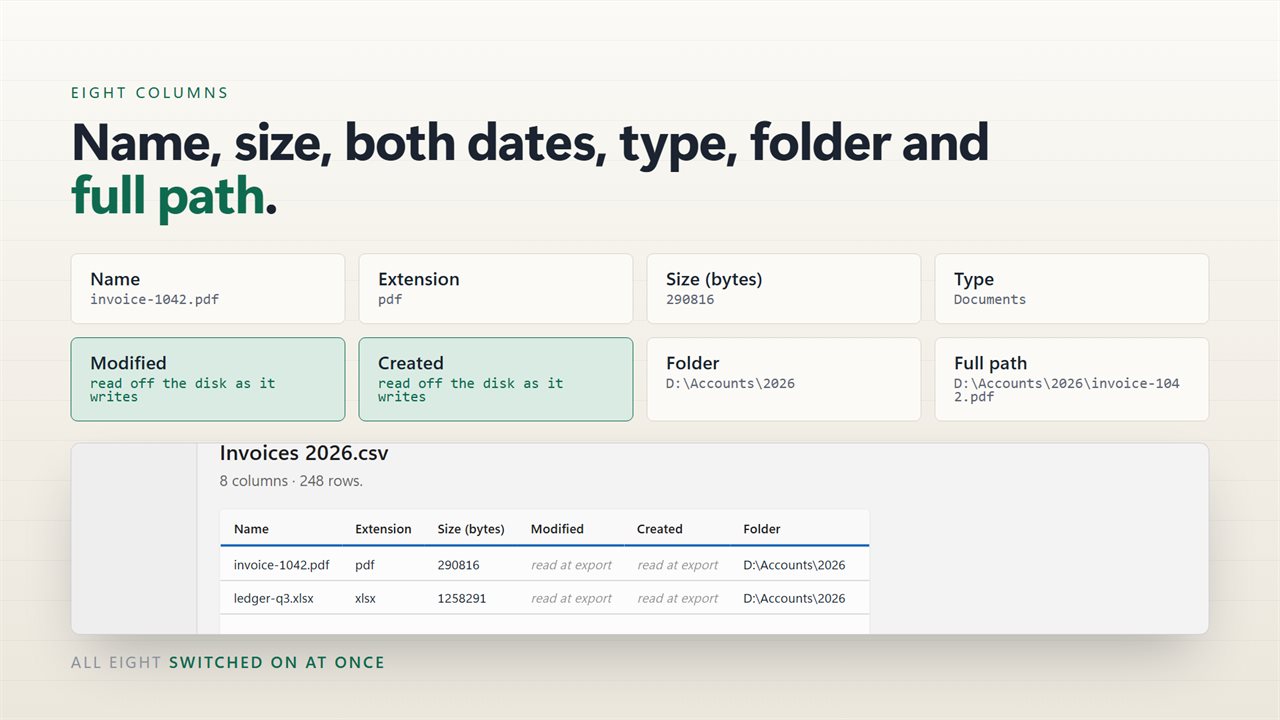Click the 290816 size cell
1280x720 pixels.
[x=458, y=565]
